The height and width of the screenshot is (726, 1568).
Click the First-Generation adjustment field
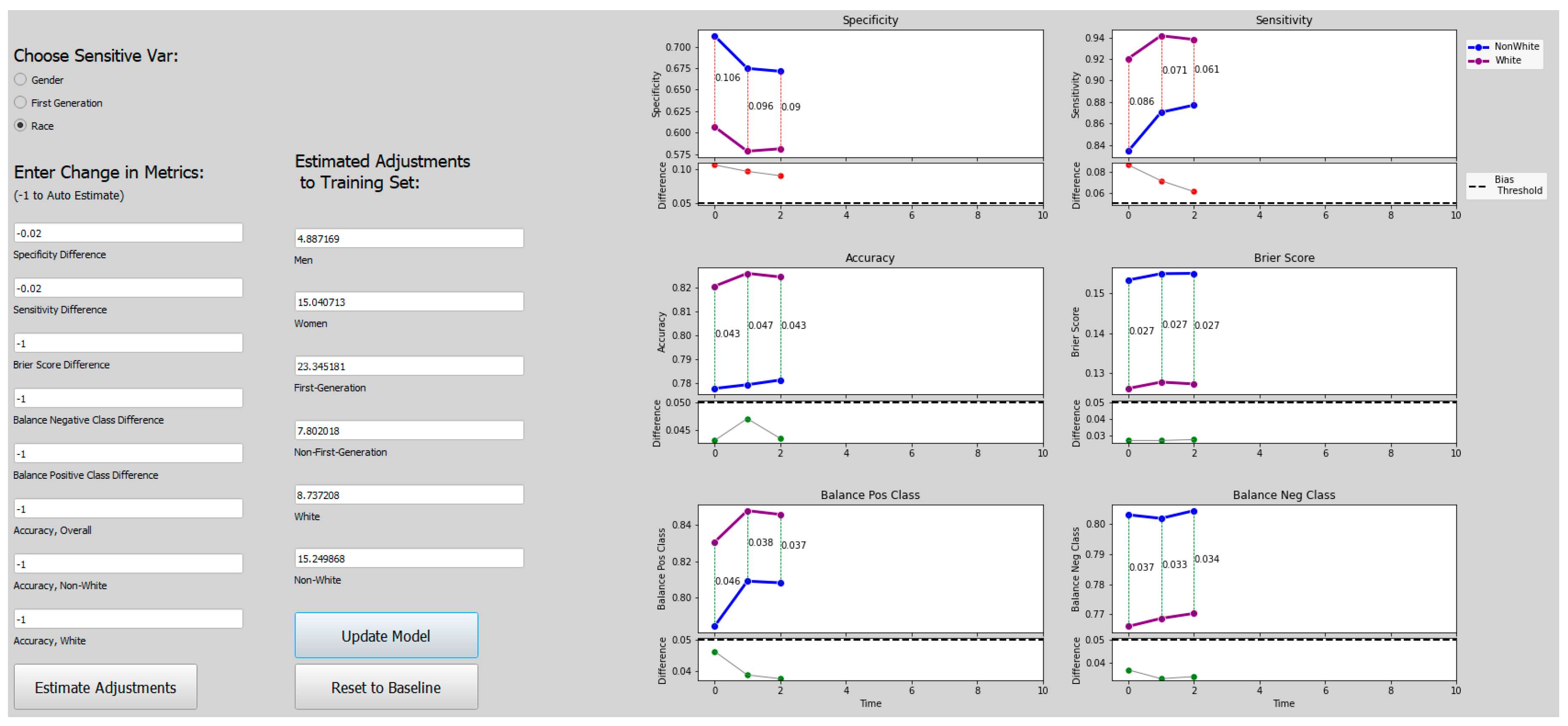(409, 366)
